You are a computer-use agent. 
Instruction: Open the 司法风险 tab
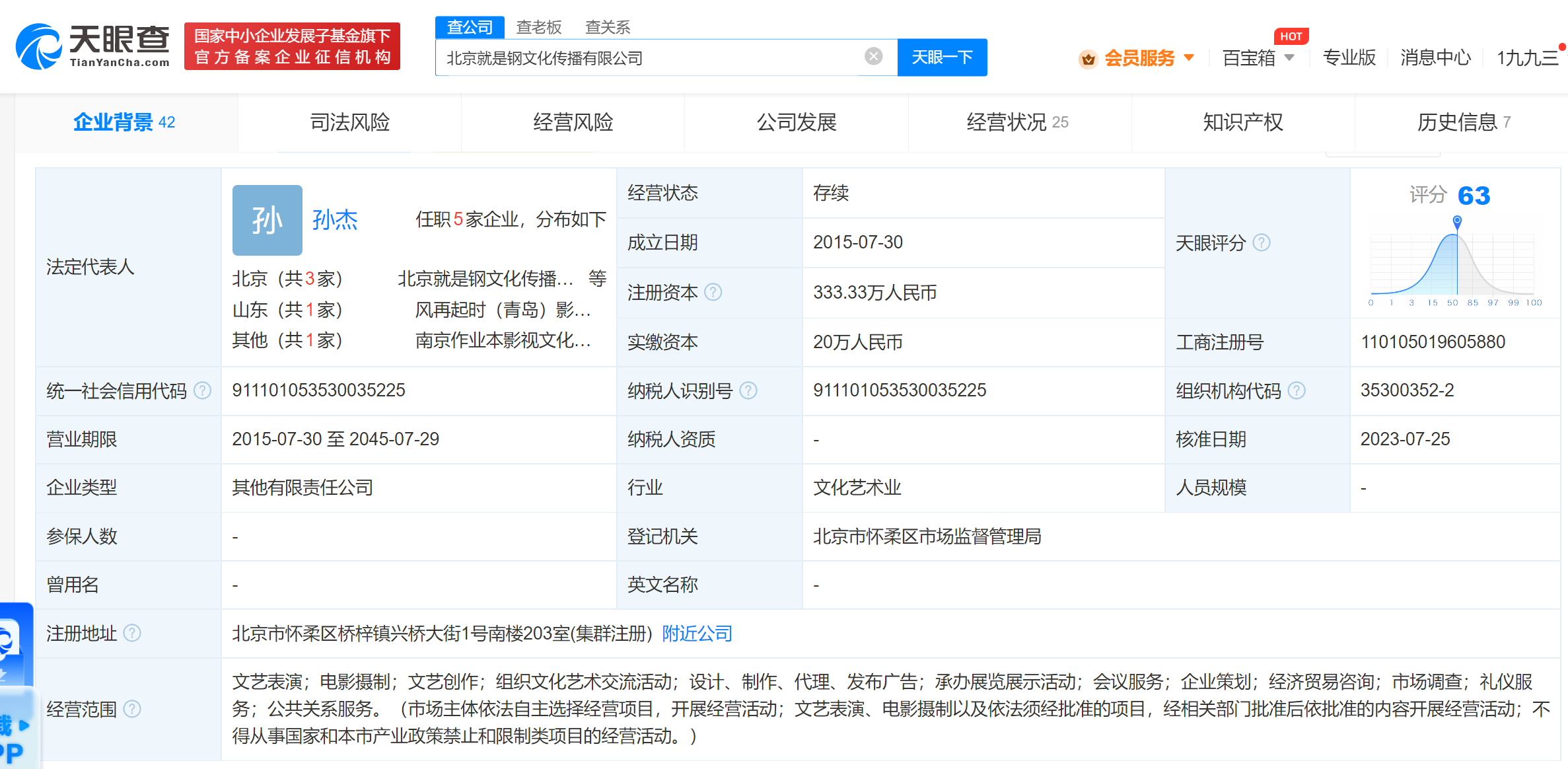[x=350, y=122]
